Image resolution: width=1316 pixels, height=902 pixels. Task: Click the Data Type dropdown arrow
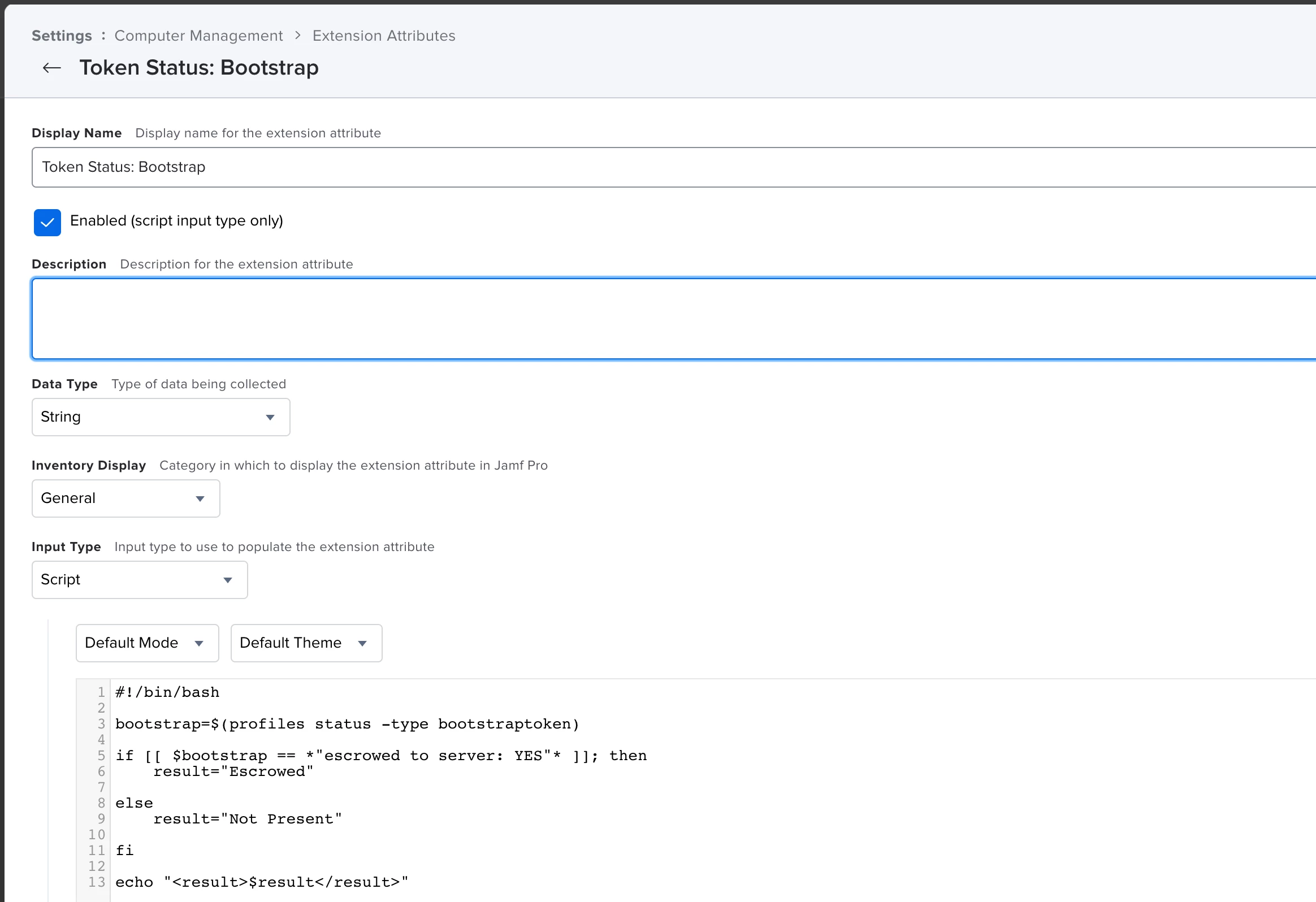coord(270,417)
